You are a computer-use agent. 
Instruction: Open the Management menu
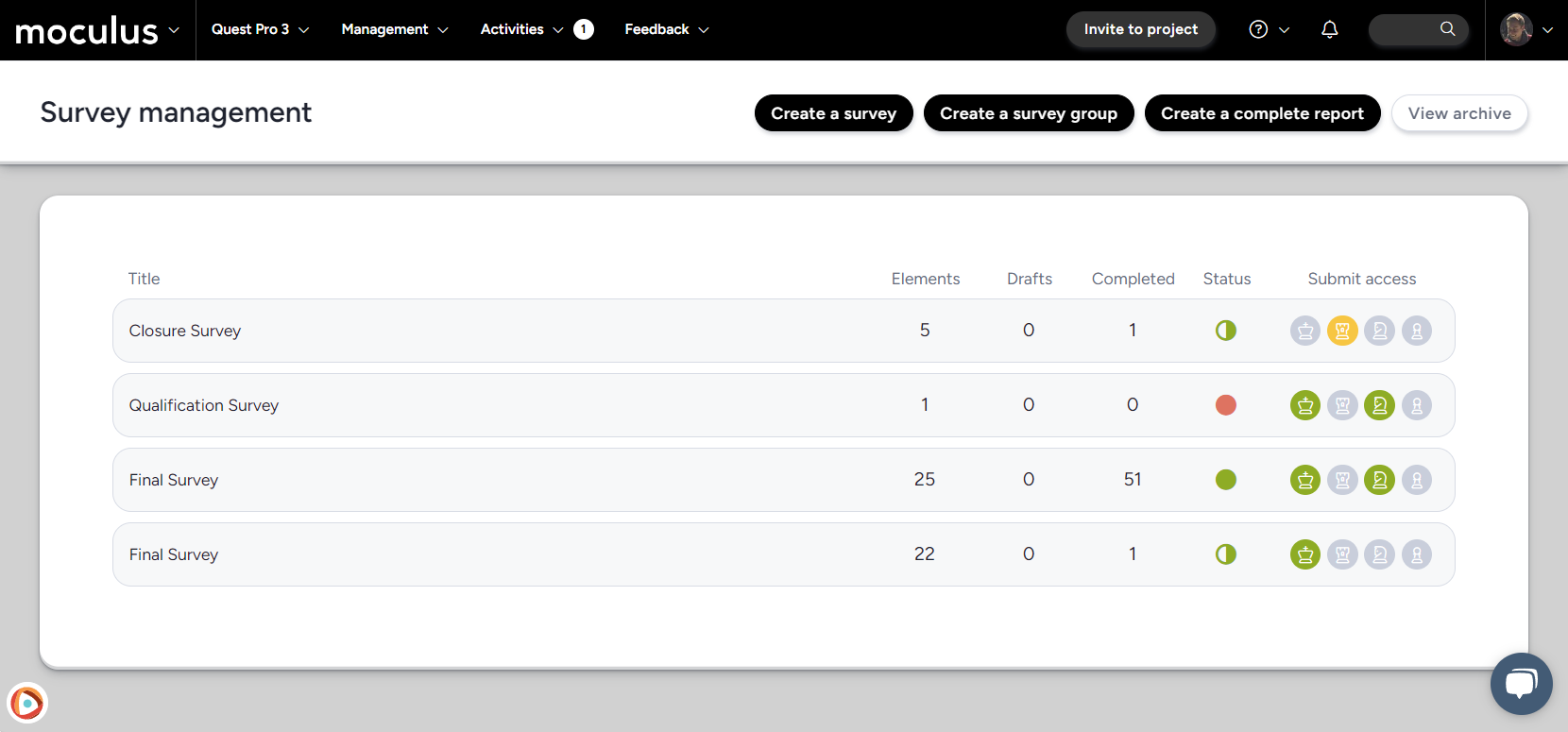394,29
